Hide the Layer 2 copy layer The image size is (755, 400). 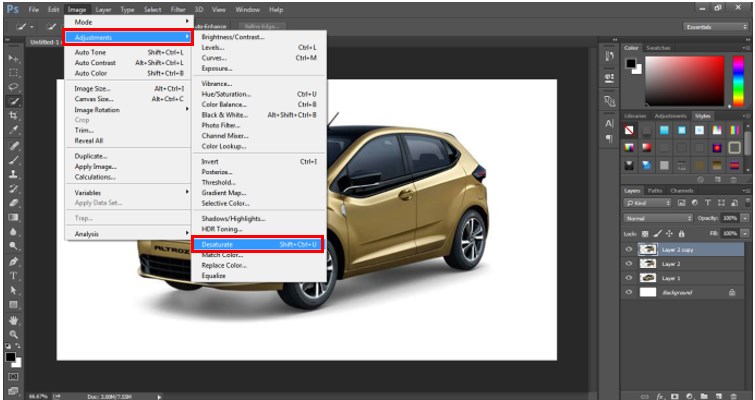[x=629, y=249]
